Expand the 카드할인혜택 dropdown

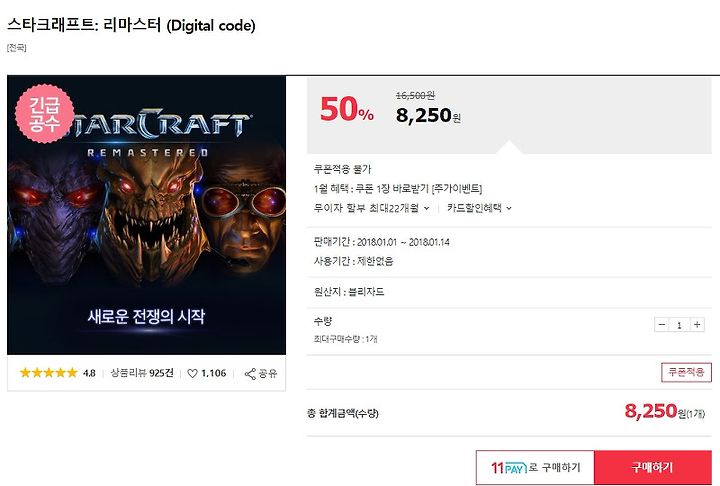pos(479,208)
